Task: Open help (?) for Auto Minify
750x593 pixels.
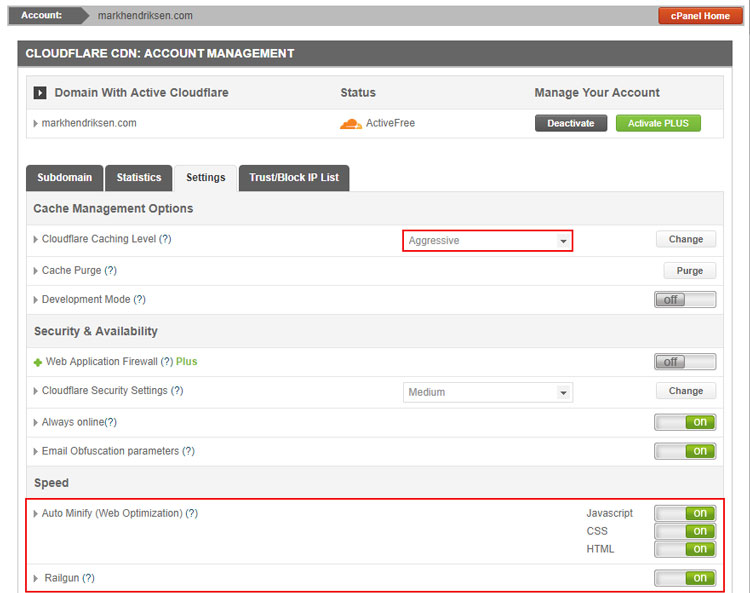Action: tap(192, 513)
